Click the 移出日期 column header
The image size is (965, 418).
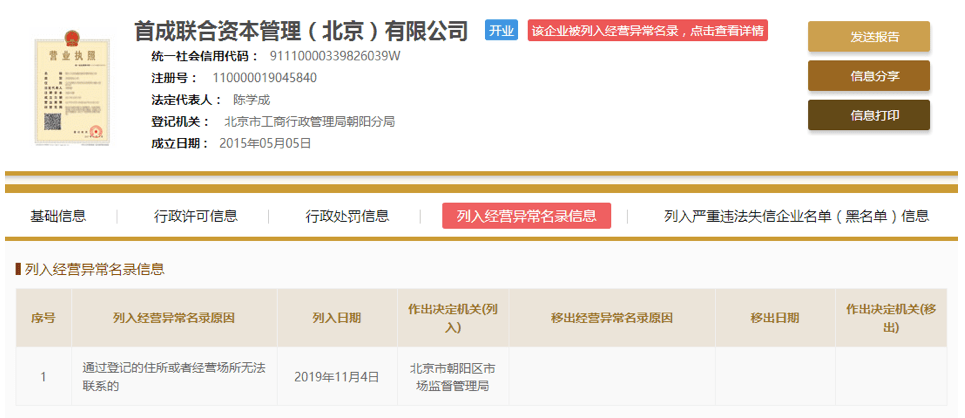click(x=775, y=318)
